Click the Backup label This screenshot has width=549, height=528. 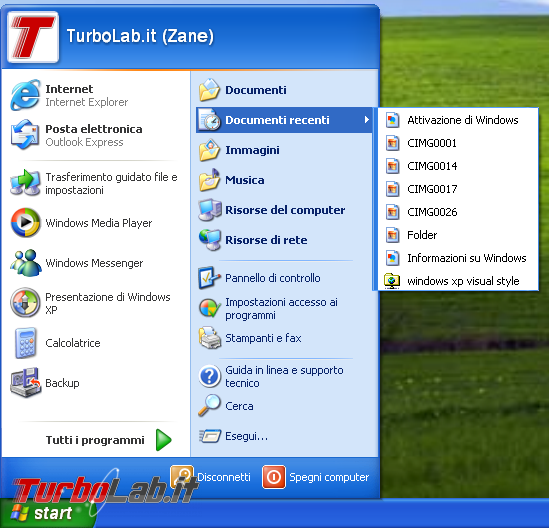pyautogui.click(x=62, y=383)
